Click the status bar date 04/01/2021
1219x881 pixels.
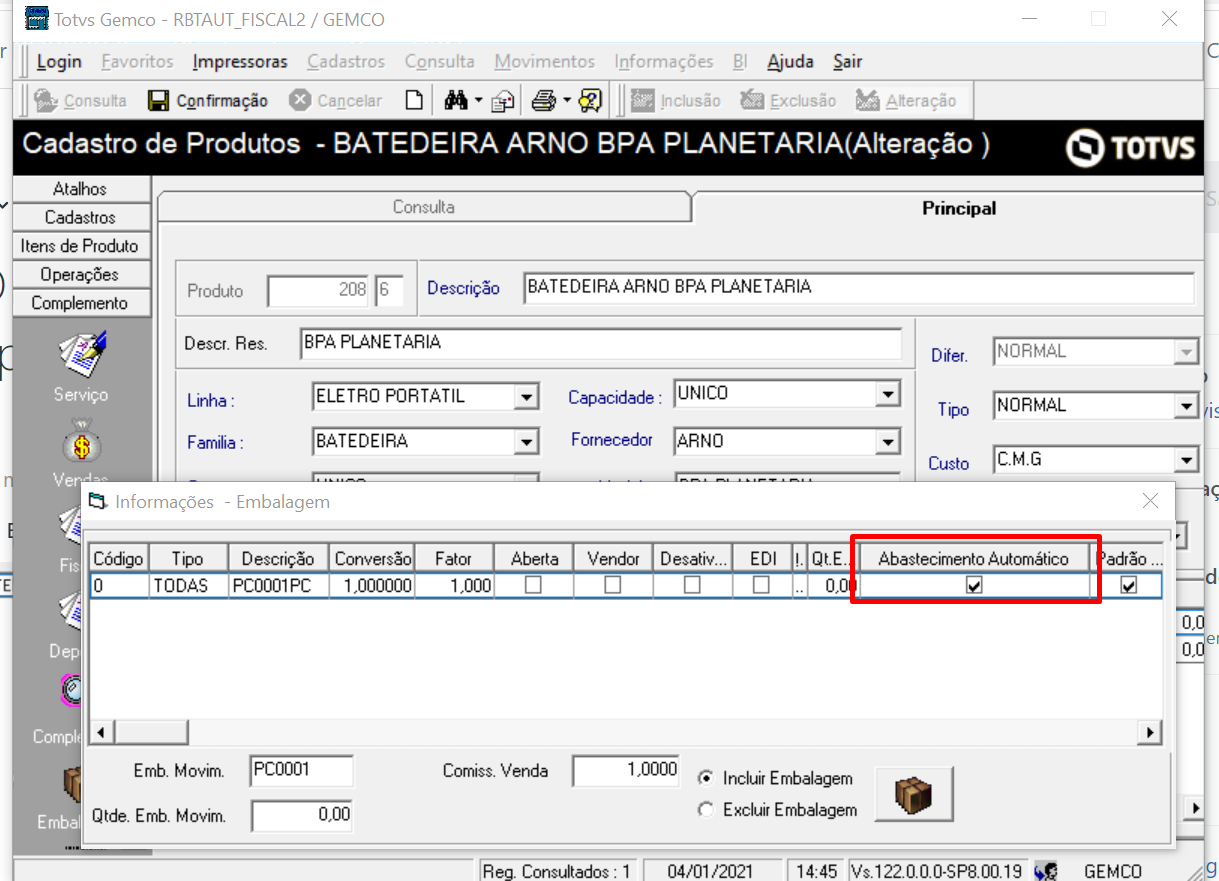click(710, 871)
